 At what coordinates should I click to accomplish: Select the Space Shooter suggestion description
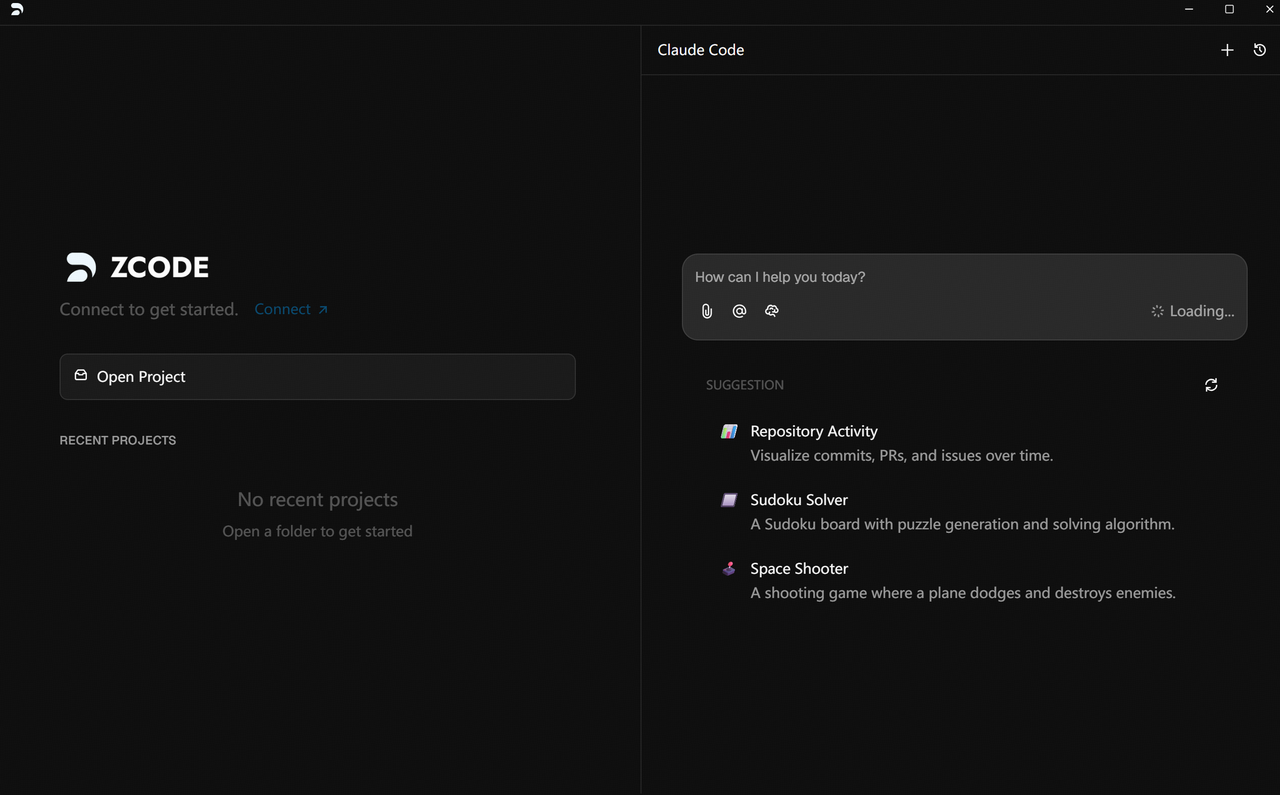[x=962, y=593]
